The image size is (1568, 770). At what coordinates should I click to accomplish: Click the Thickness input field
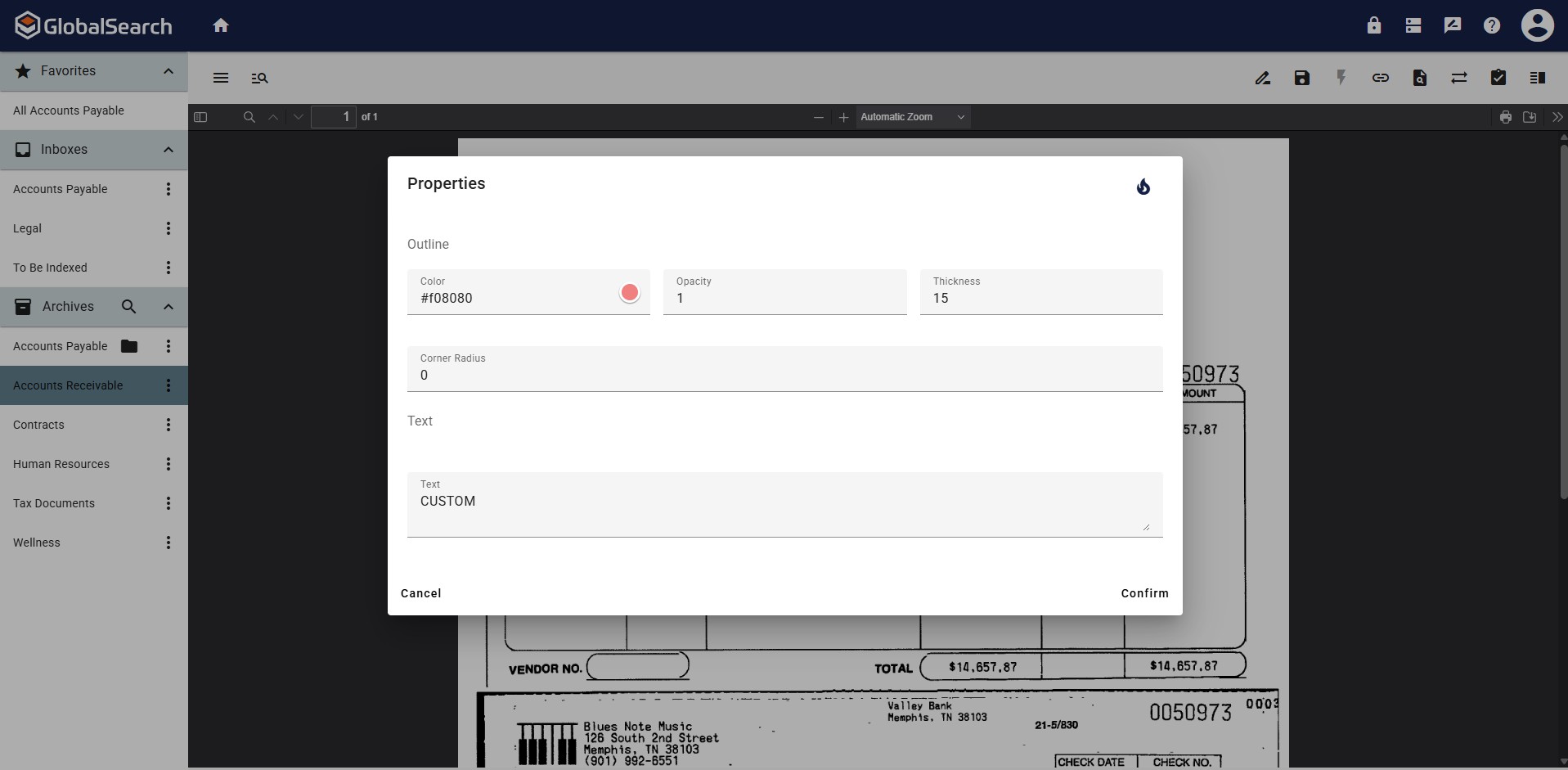1040,299
